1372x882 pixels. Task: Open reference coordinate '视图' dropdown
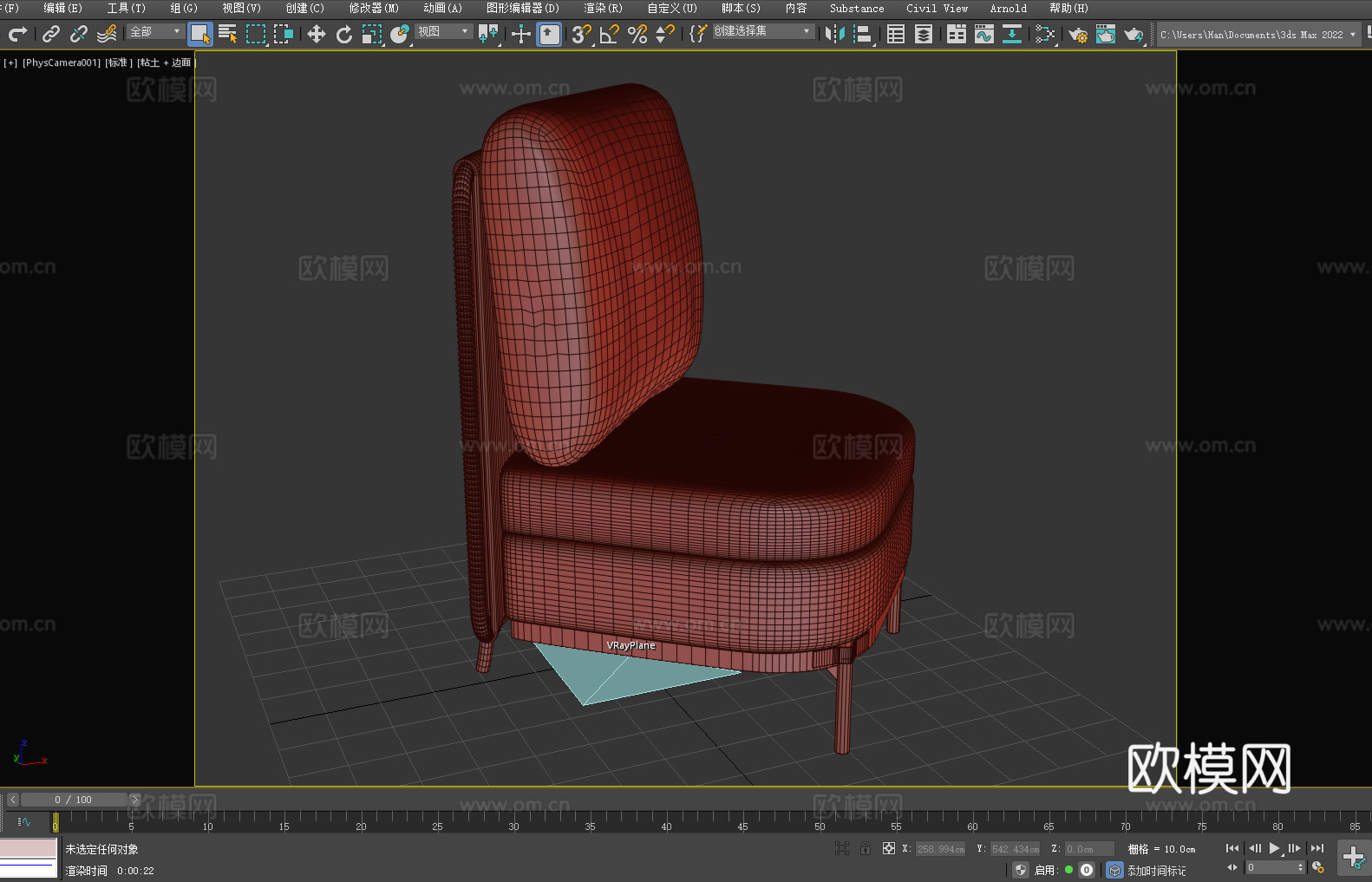[443, 31]
